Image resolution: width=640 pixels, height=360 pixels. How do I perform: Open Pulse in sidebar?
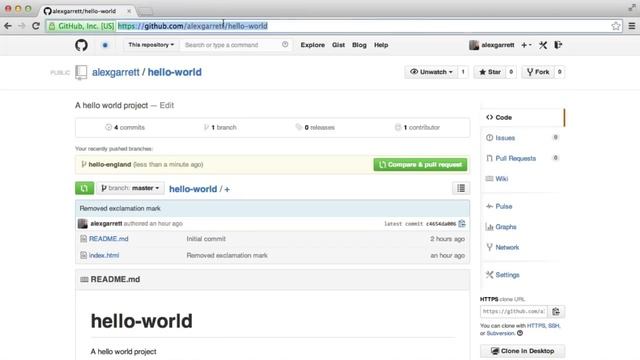[x=503, y=207]
